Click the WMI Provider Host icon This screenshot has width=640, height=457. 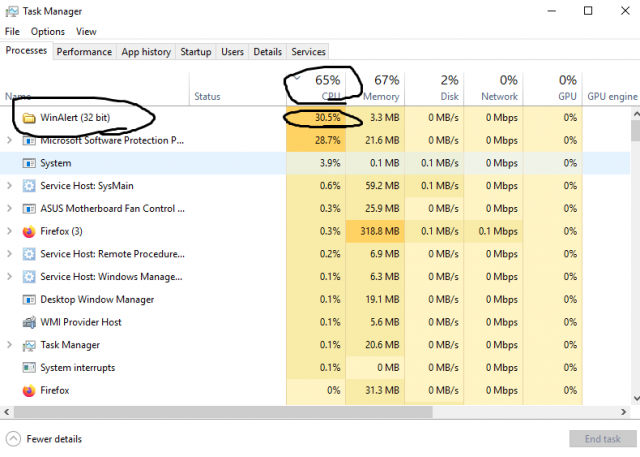pyautogui.click(x=29, y=322)
